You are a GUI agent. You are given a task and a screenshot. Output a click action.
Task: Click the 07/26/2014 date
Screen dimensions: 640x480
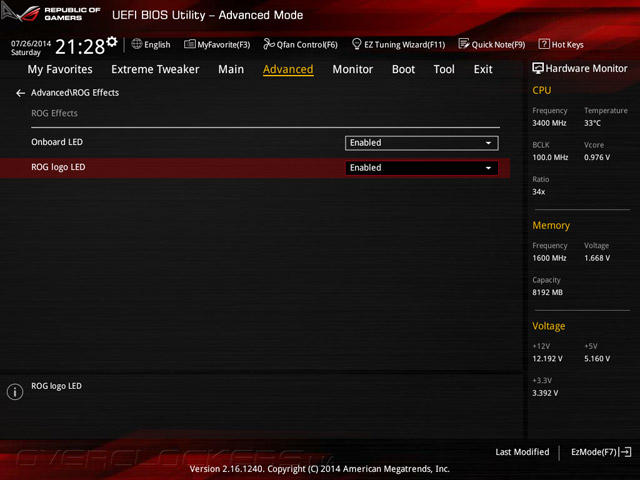(x=31, y=44)
